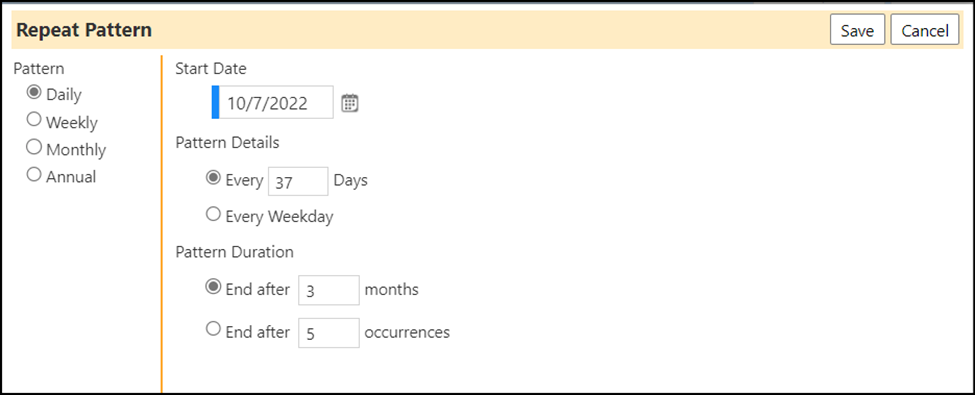Pick the Annual pattern radio button
Screen dimensions: 975x395
[34, 174]
